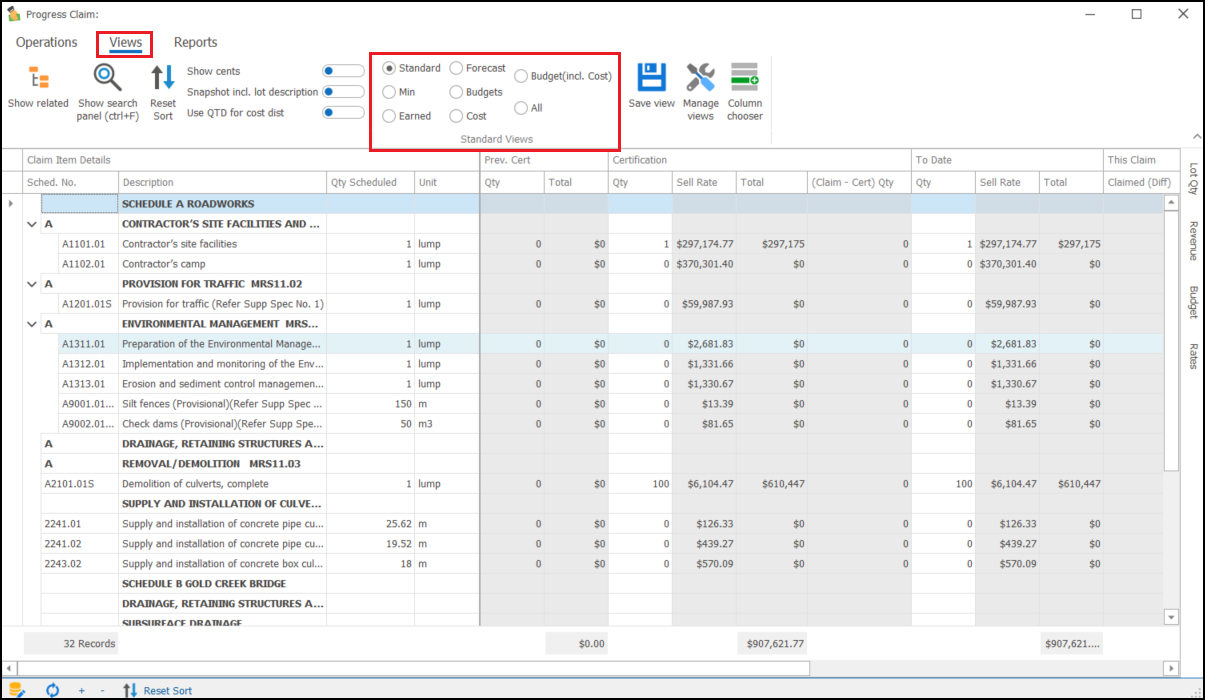Click the grid's vertical scroll down arrow

coord(1172,618)
